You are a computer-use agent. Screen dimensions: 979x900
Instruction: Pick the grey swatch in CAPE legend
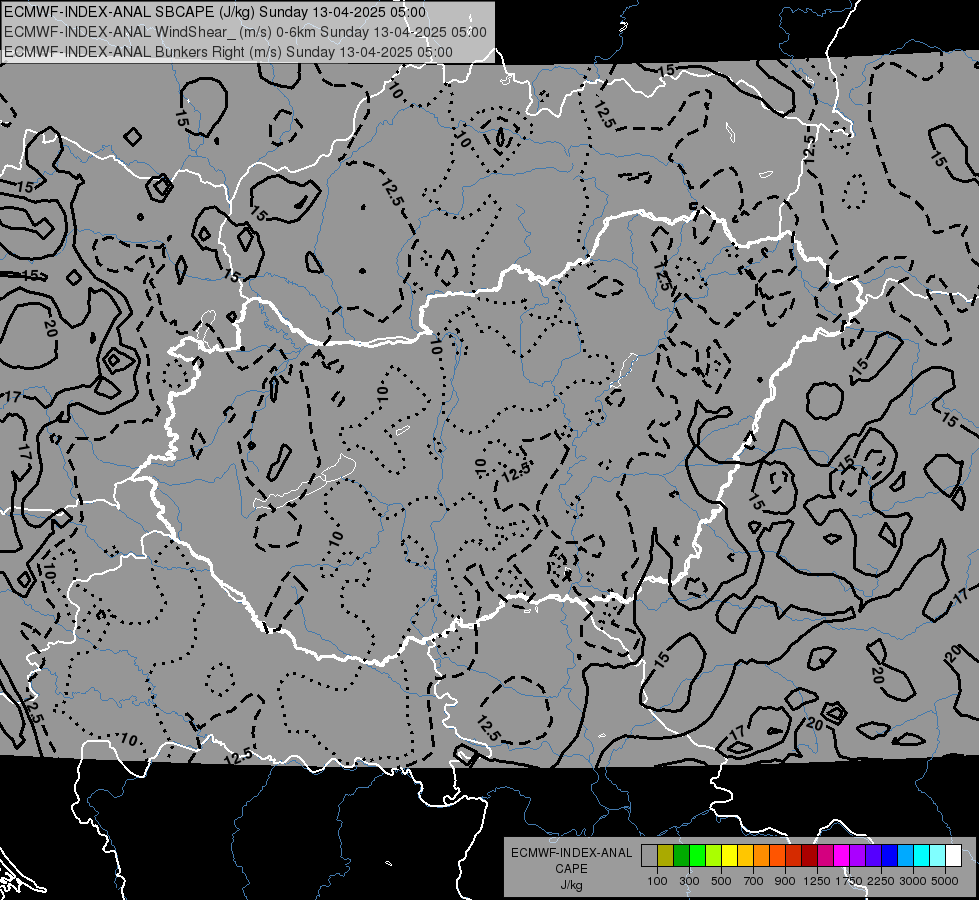pyautogui.click(x=649, y=855)
